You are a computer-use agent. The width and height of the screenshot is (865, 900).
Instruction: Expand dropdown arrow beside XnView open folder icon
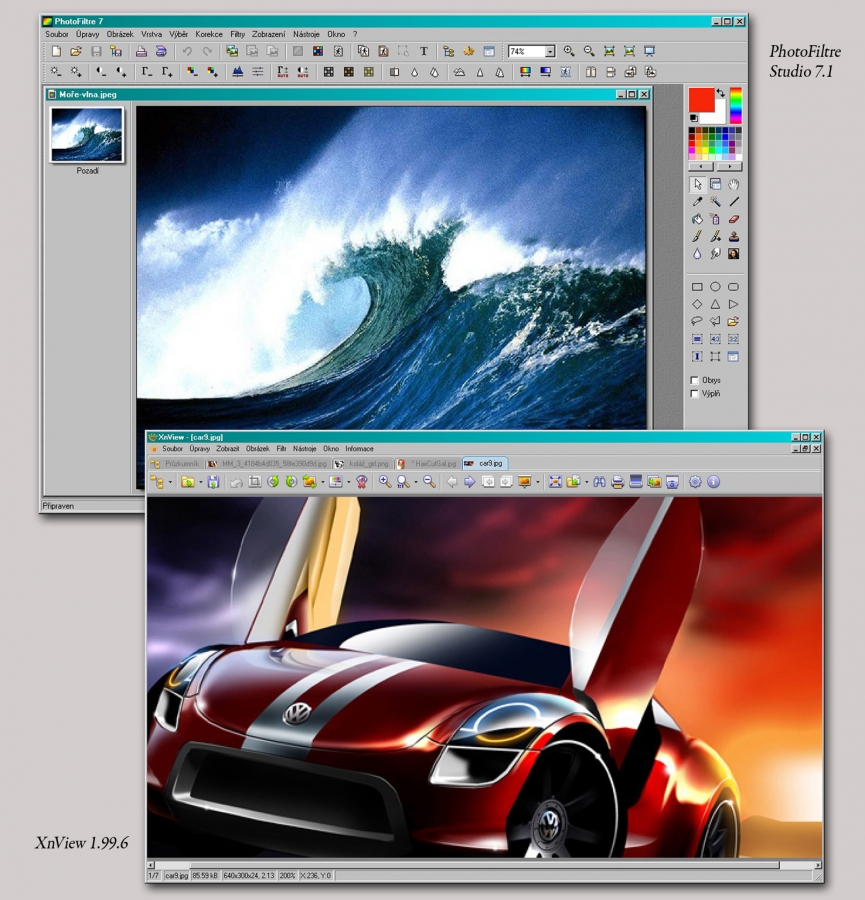tap(200, 483)
